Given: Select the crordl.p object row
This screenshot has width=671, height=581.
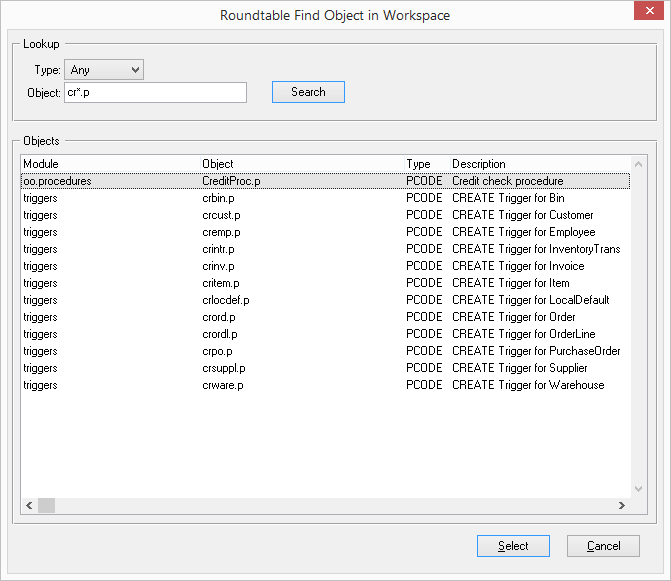Looking at the screenshot, I should [x=326, y=334].
